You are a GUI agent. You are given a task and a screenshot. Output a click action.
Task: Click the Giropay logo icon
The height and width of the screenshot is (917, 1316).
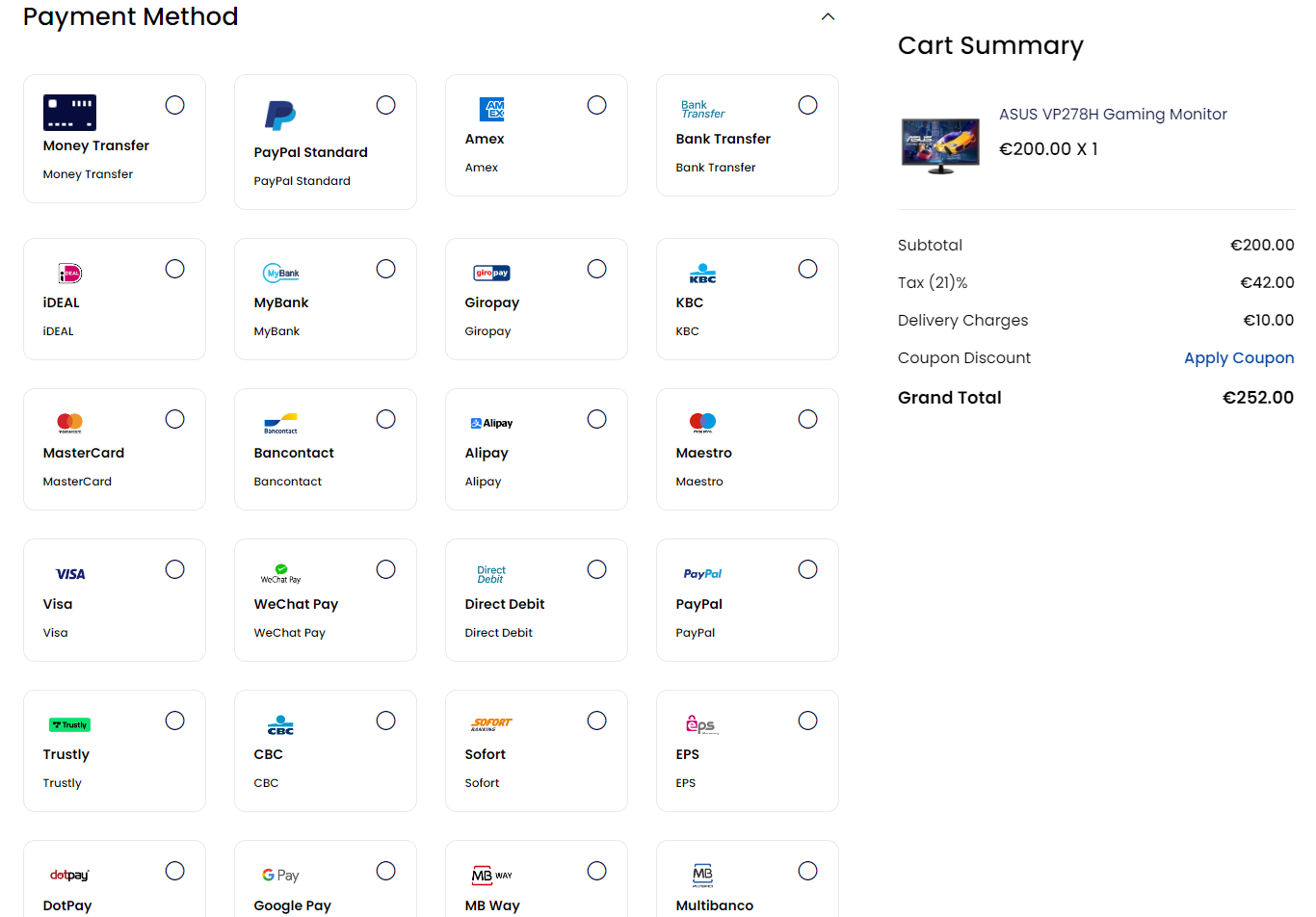(x=492, y=274)
